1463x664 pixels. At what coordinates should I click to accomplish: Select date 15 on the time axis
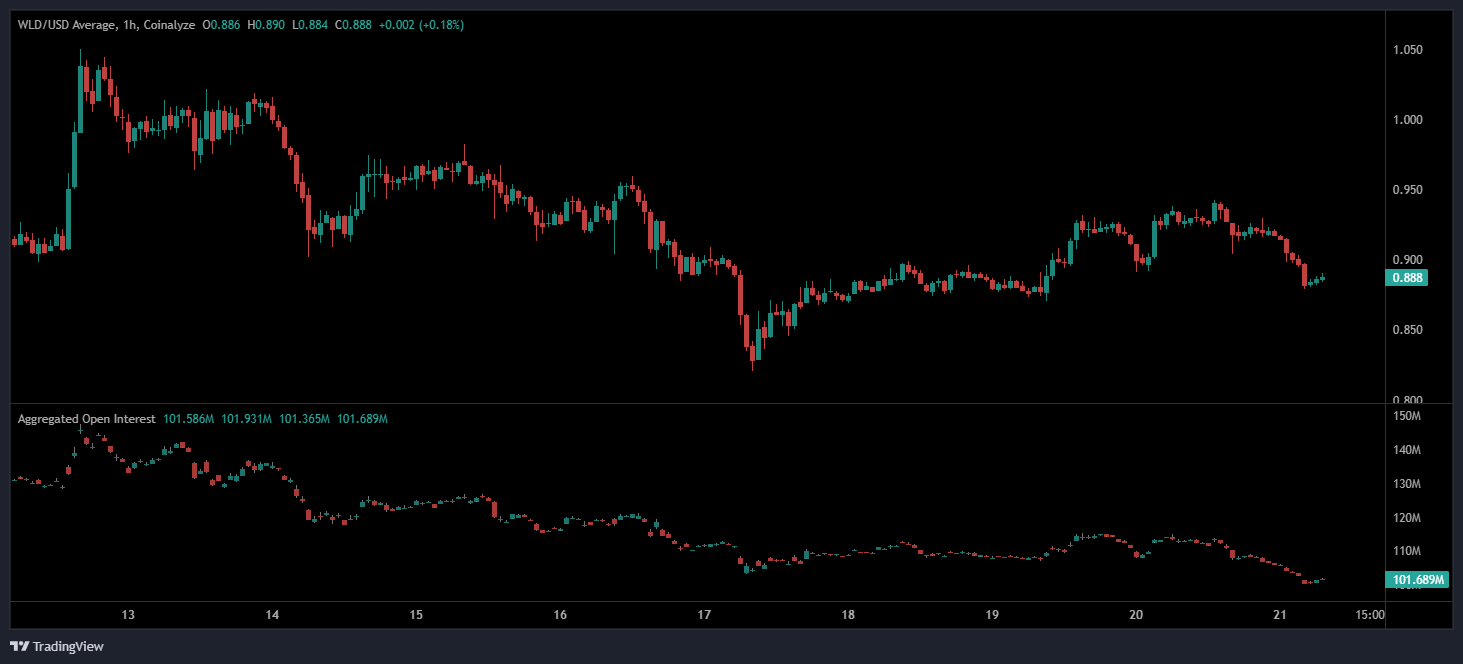pos(416,615)
